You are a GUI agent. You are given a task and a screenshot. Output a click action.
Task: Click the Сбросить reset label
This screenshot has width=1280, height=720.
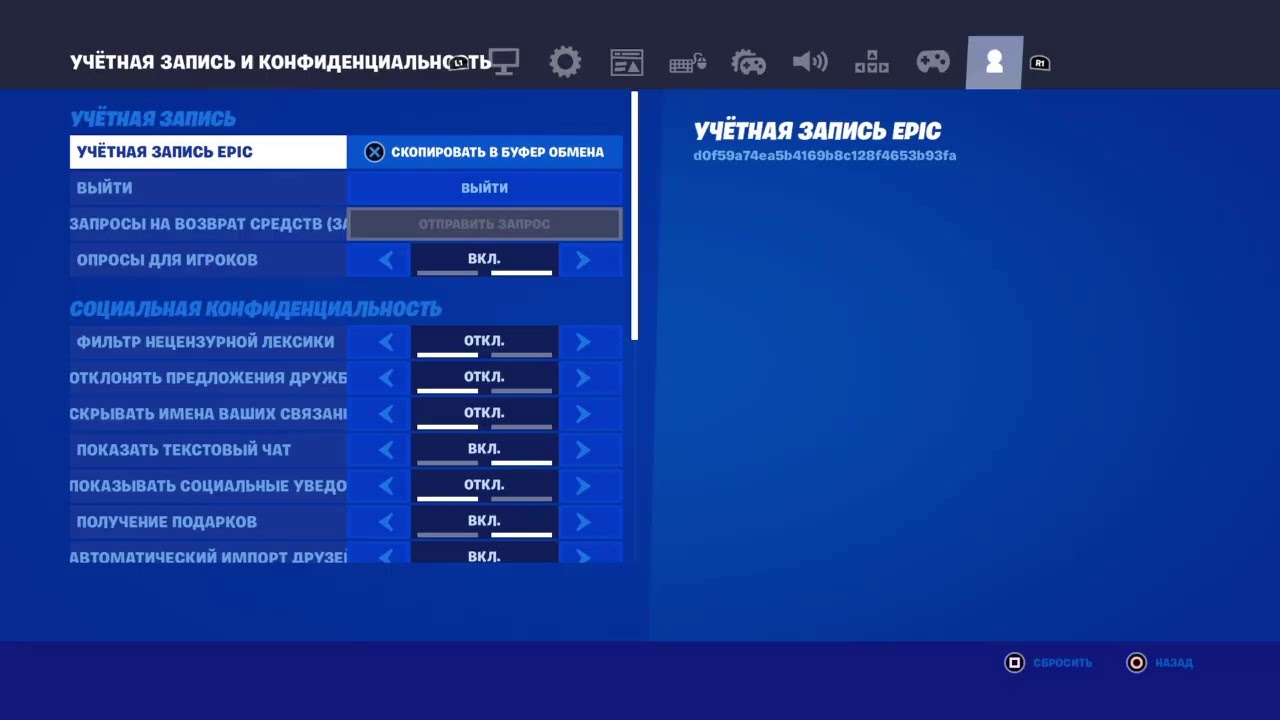point(1063,662)
